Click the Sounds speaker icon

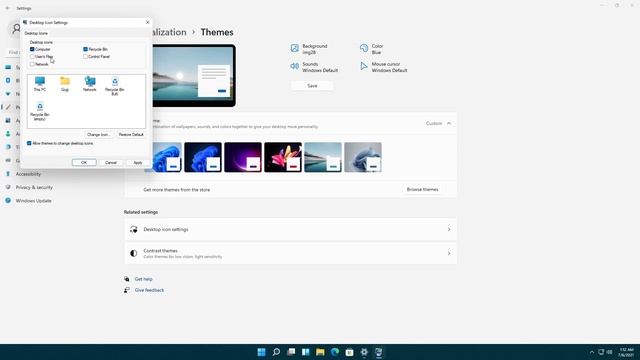click(294, 66)
